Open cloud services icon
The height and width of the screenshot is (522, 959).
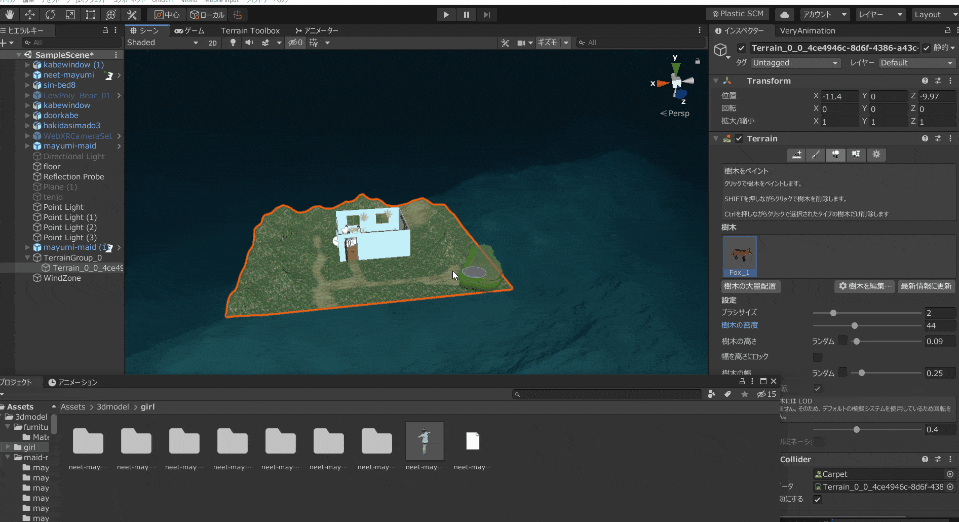coord(785,15)
